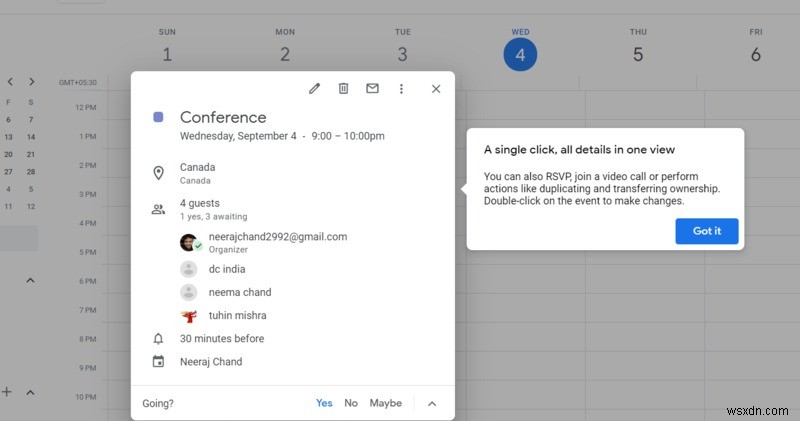
Task: RSVP Maybe to the Conference event
Action: coord(386,403)
